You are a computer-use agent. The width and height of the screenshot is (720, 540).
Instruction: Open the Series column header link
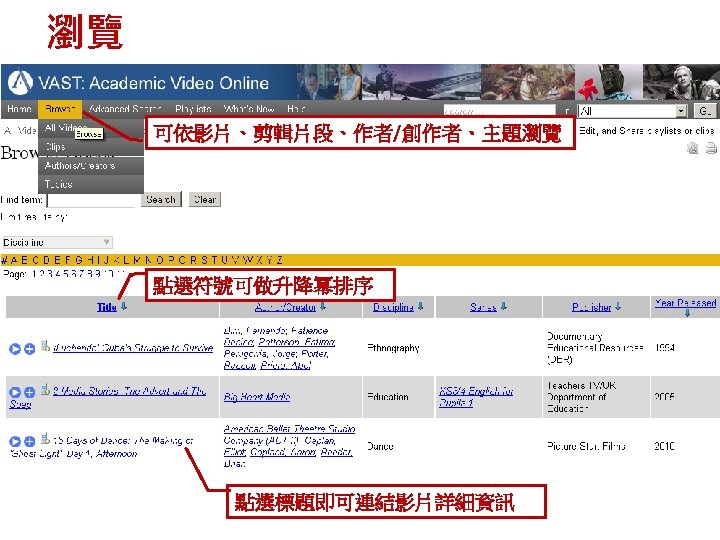[483, 307]
